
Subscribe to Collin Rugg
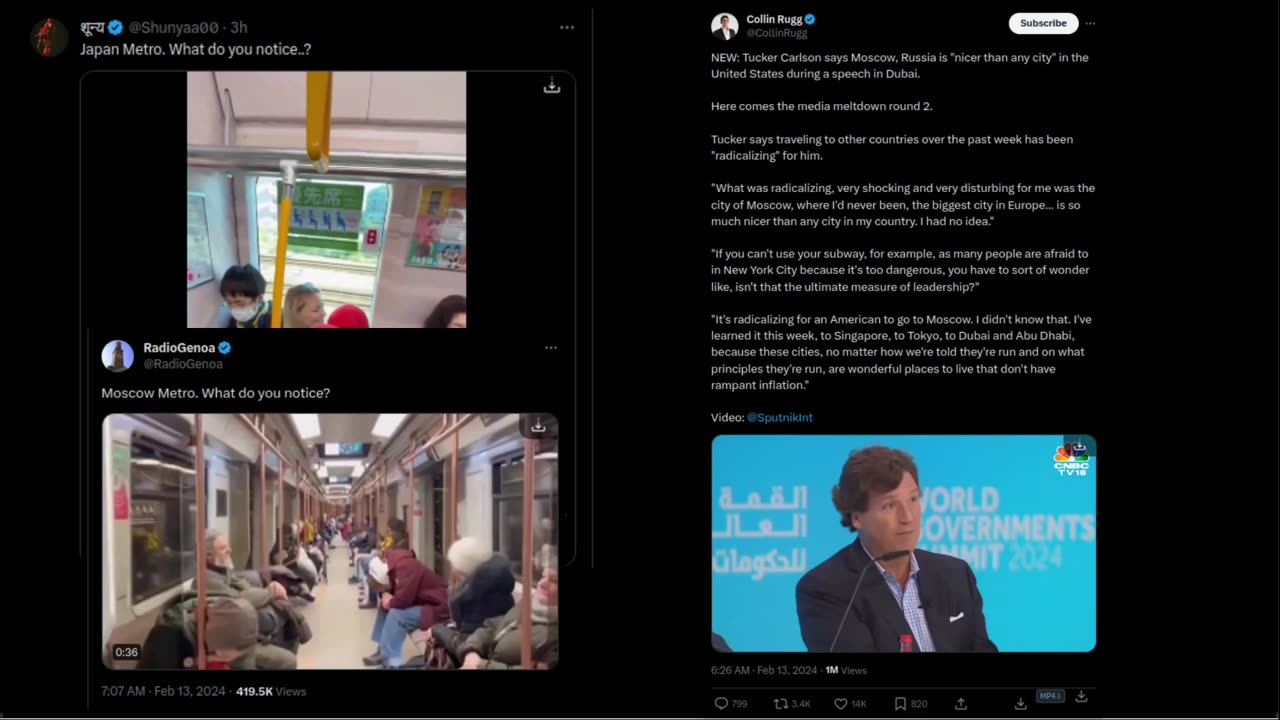tap(1043, 23)
